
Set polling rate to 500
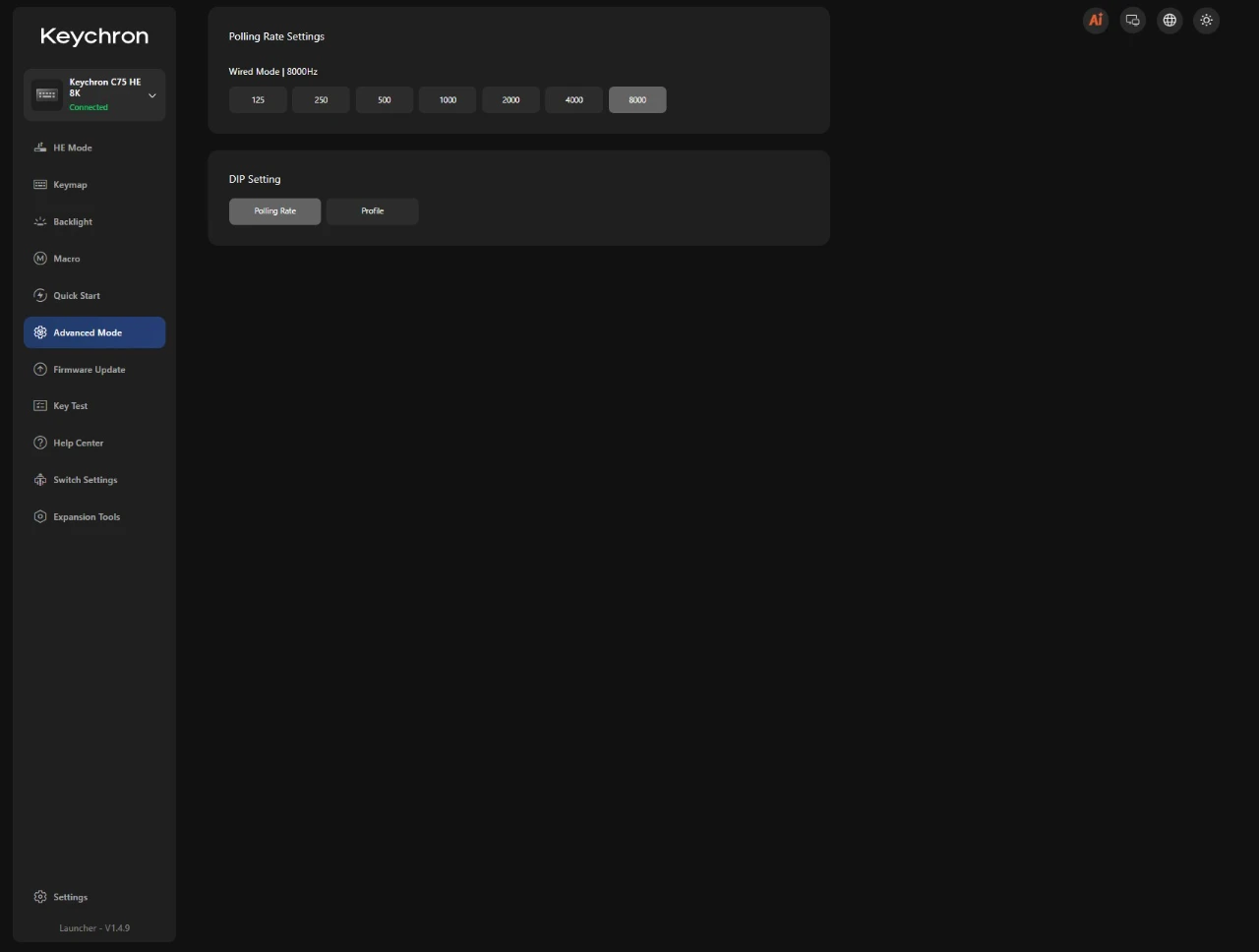tap(385, 99)
